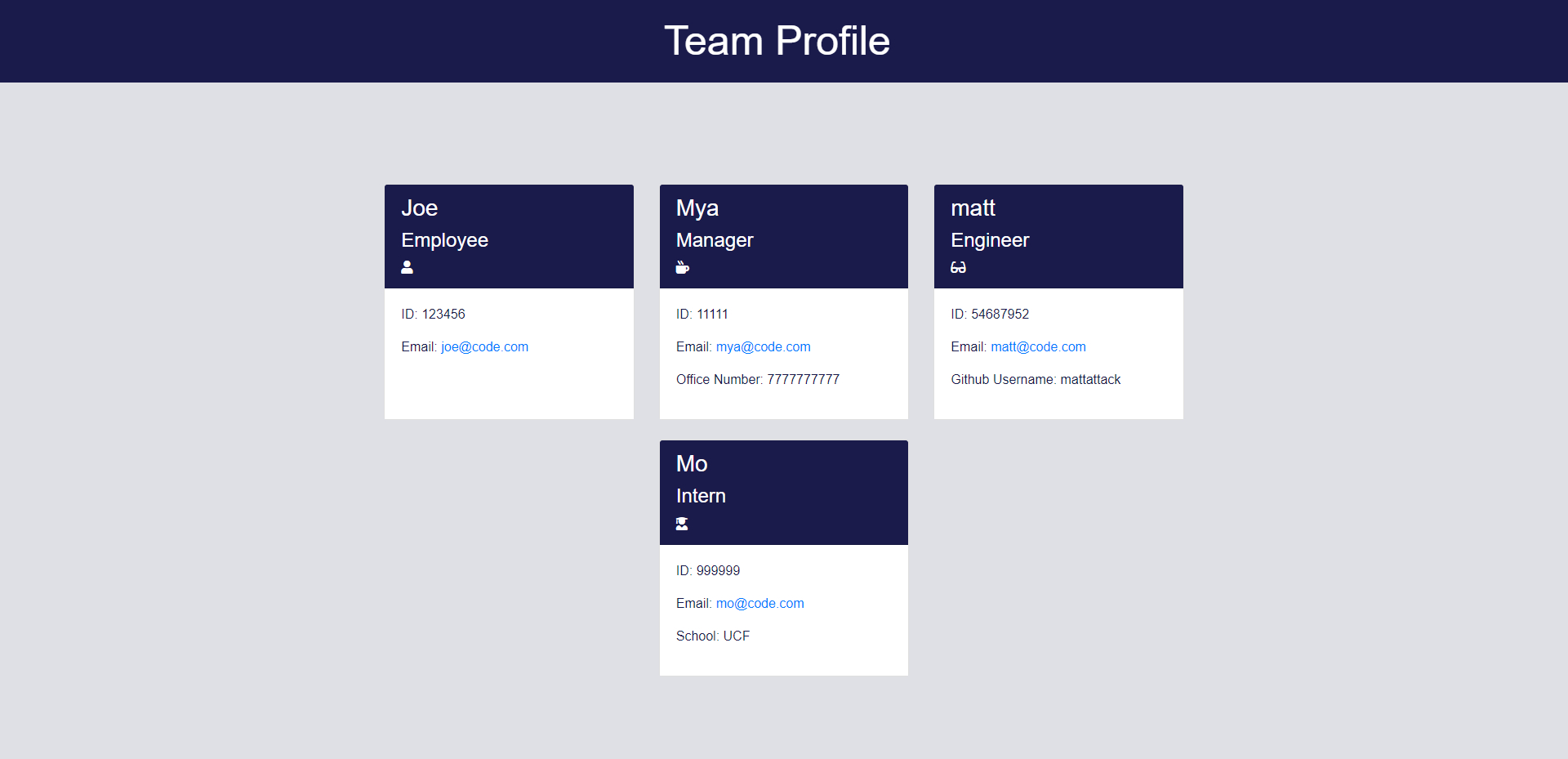This screenshot has width=1568, height=759.
Task: Click the Intern role label
Action: pos(700,495)
